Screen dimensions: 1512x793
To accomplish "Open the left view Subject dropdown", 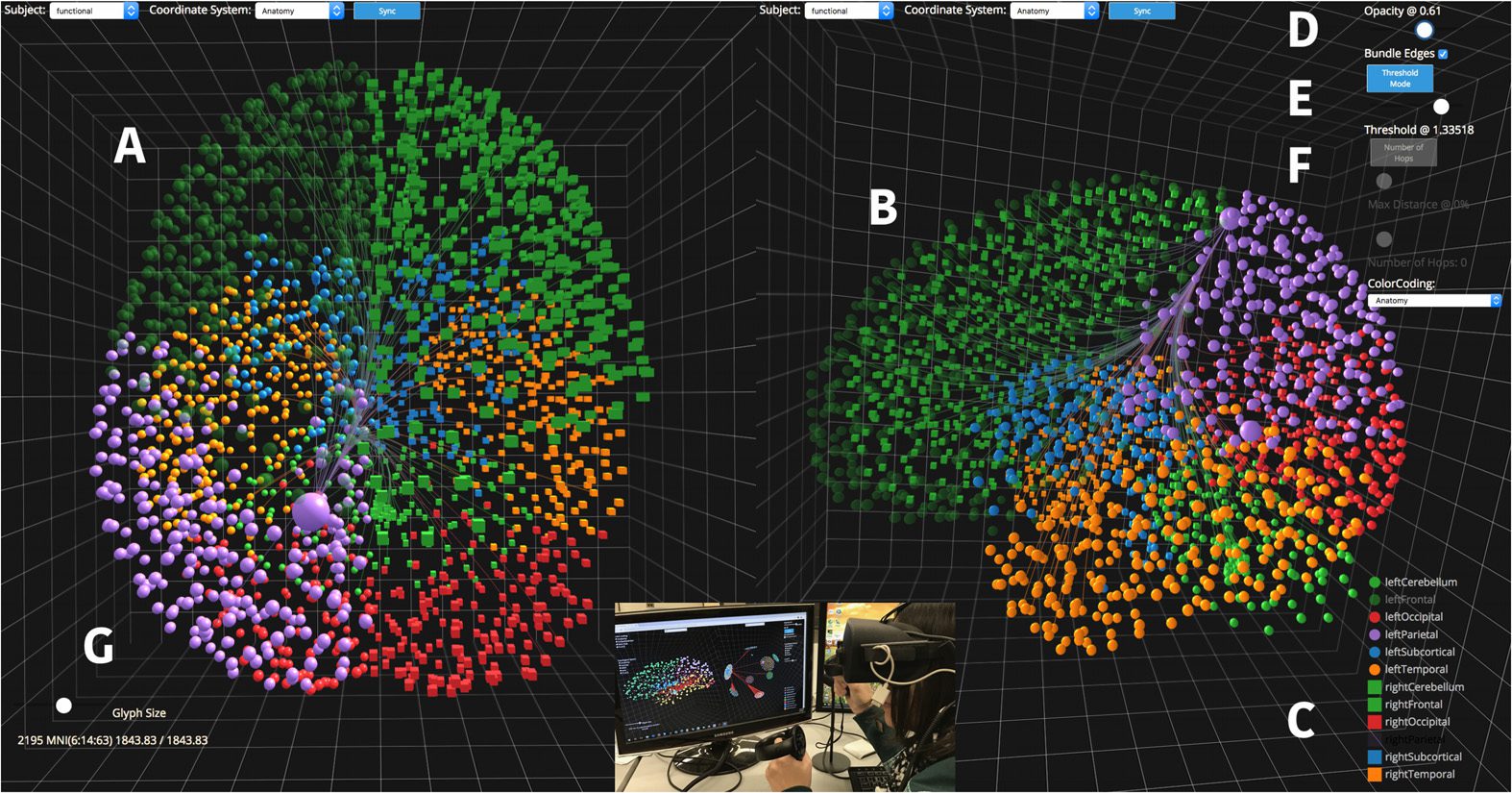I will 94,11.
